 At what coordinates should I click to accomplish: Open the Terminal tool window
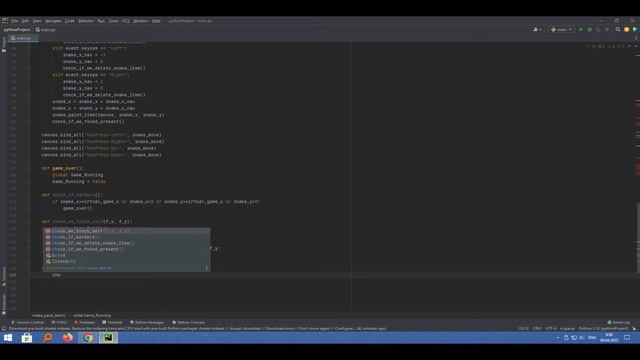point(112,322)
